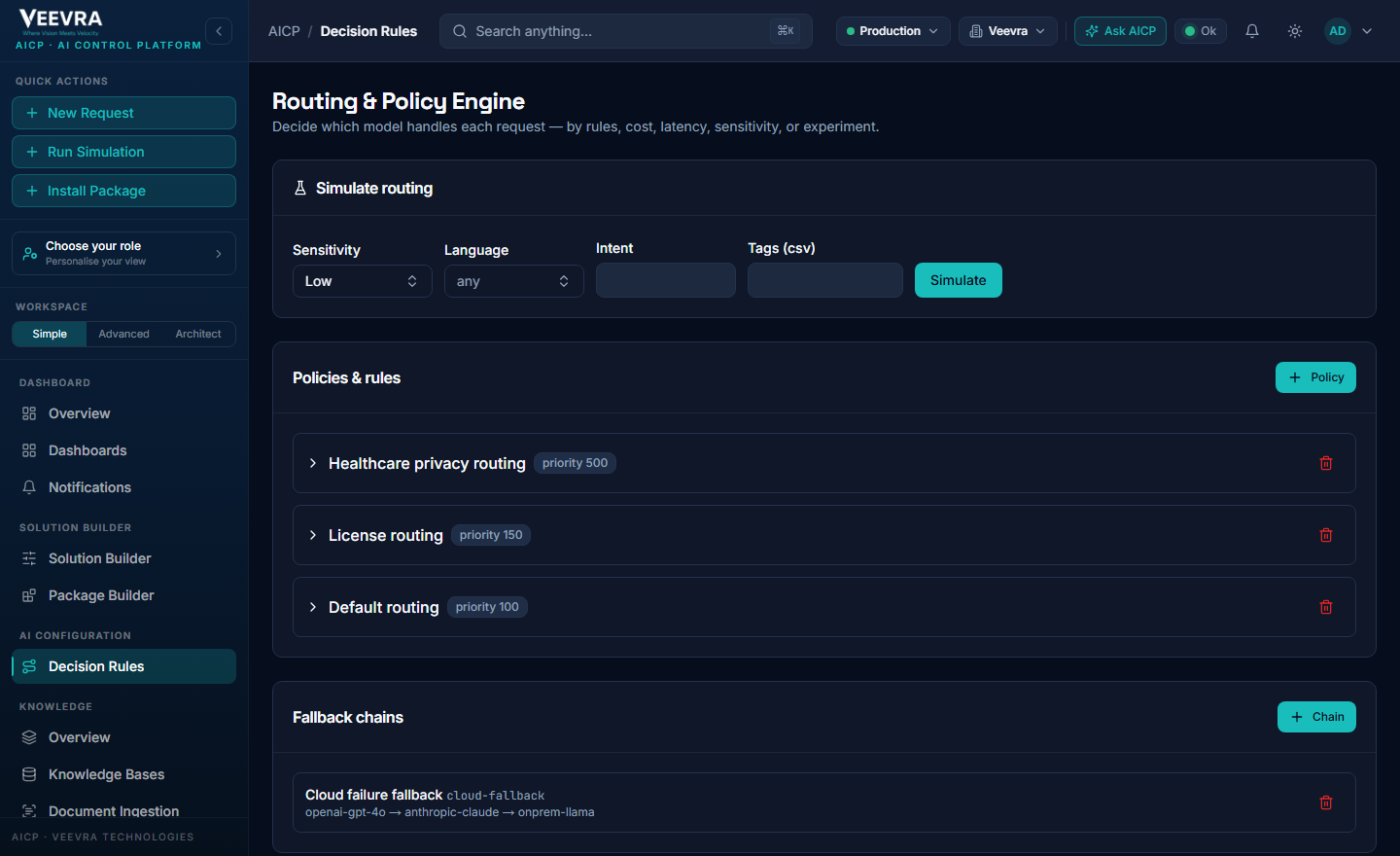Click the search magnifier icon
This screenshot has width=1400, height=856.
(x=460, y=31)
